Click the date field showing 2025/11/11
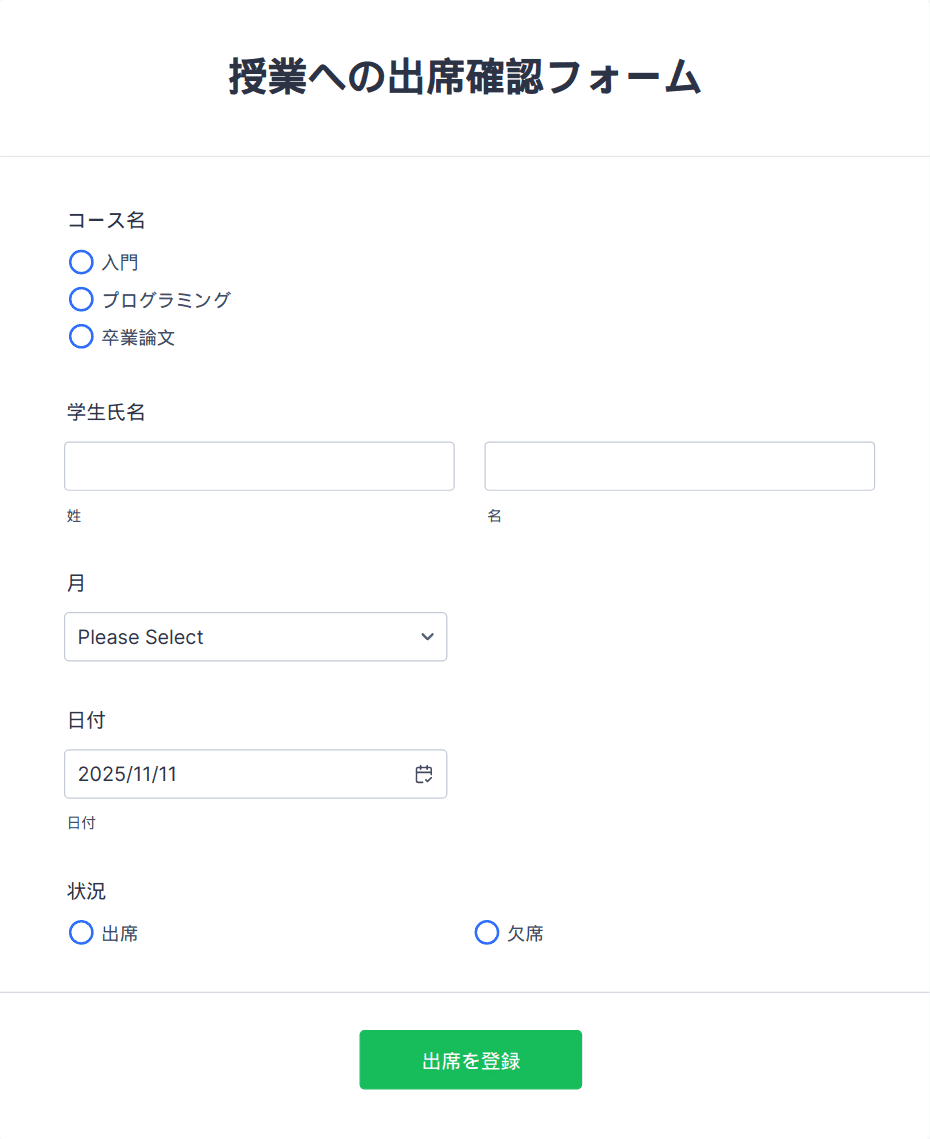Viewport: 930px width, 1139px height. 256,774
